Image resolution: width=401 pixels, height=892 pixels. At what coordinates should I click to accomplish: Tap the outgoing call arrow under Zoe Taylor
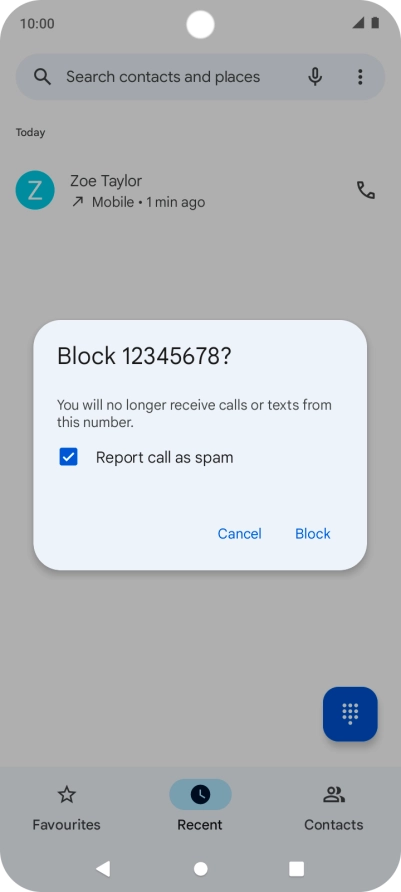click(77, 202)
